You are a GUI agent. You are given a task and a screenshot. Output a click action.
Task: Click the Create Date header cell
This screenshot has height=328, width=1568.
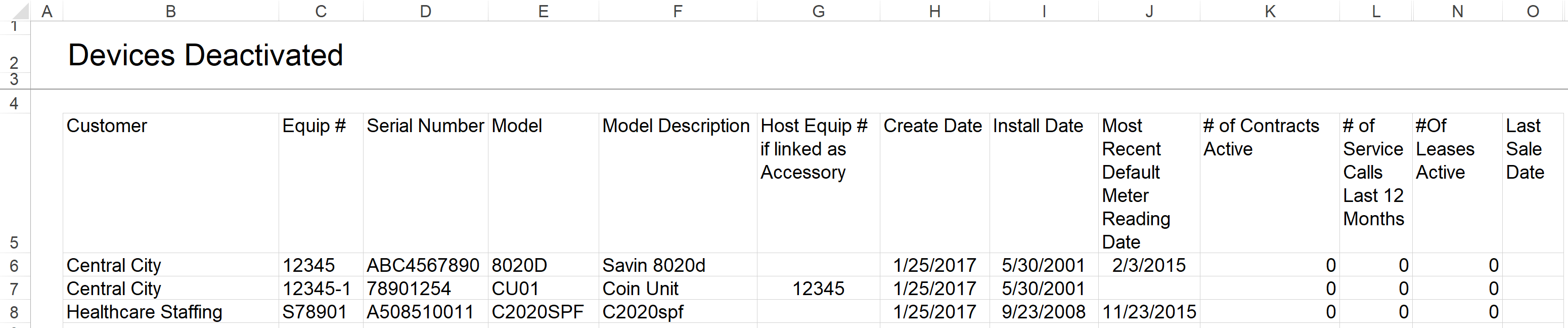click(934, 183)
